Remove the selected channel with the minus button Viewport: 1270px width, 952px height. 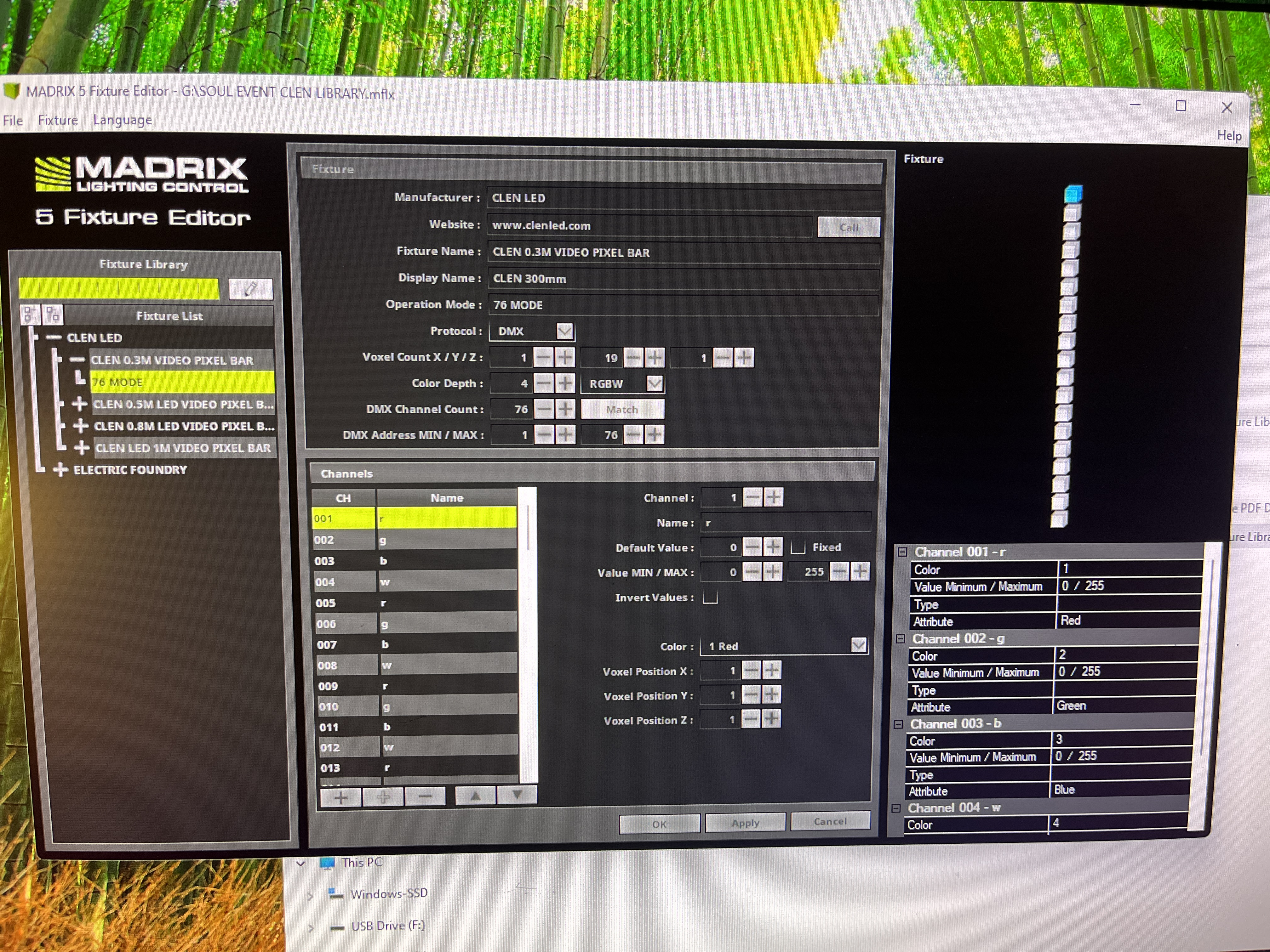click(x=425, y=796)
